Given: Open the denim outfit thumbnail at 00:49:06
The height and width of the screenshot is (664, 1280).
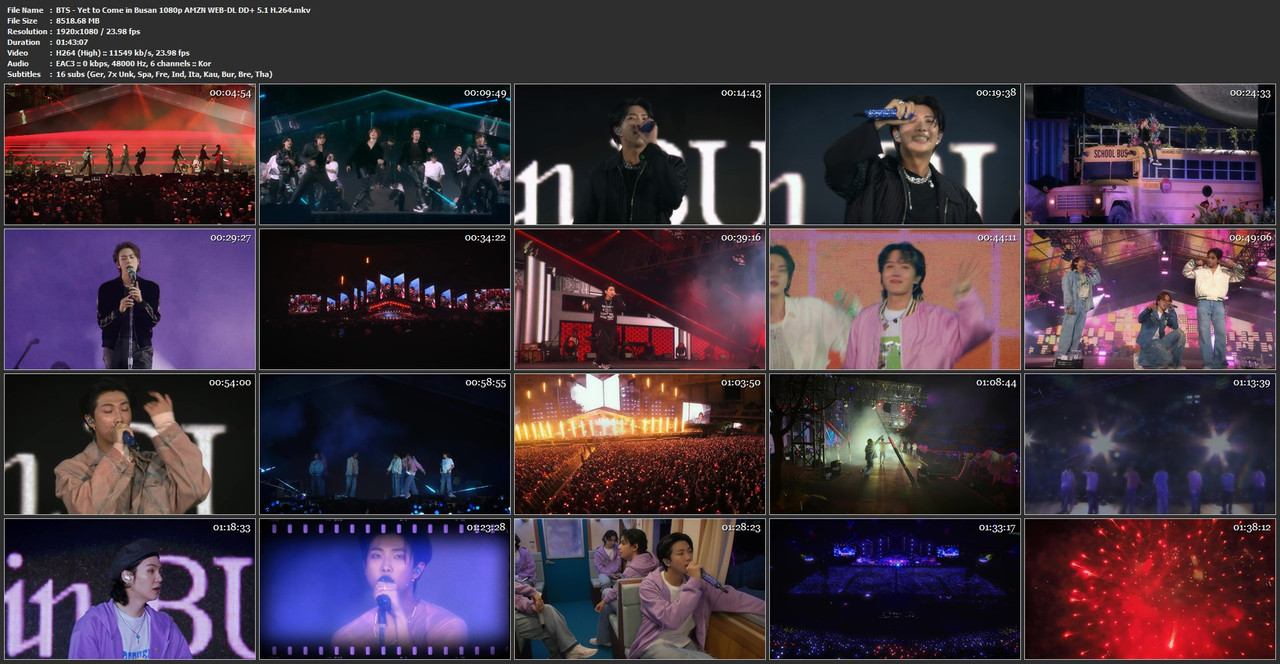Looking at the screenshot, I should coord(1150,299).
